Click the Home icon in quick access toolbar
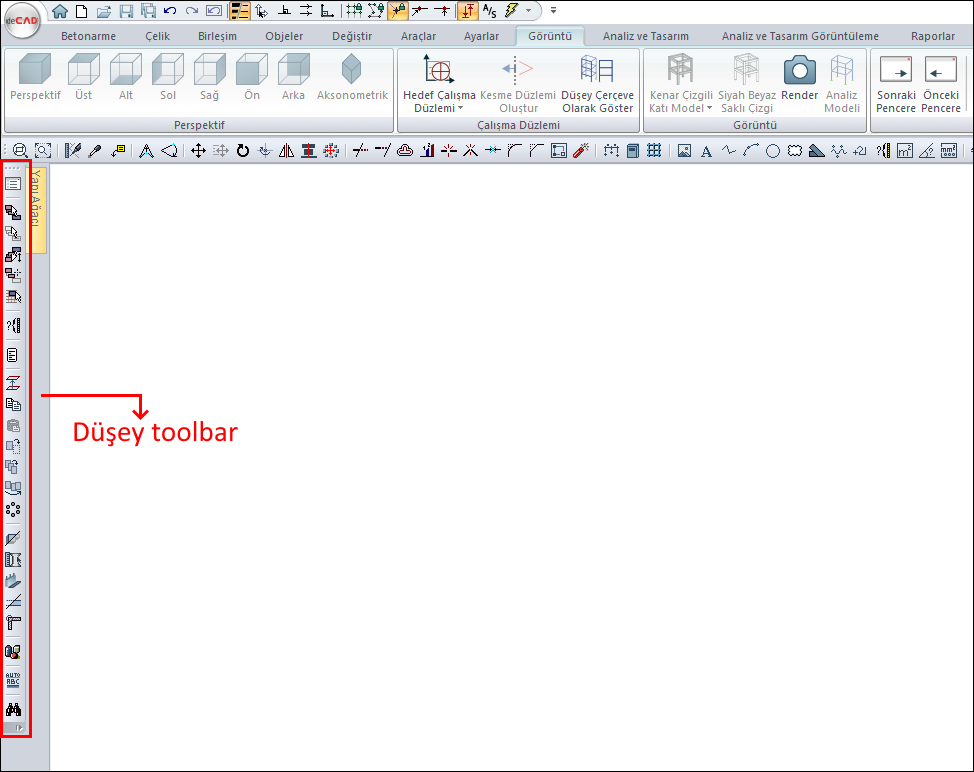Screen dimensions: 974x772 click(60, 11)
